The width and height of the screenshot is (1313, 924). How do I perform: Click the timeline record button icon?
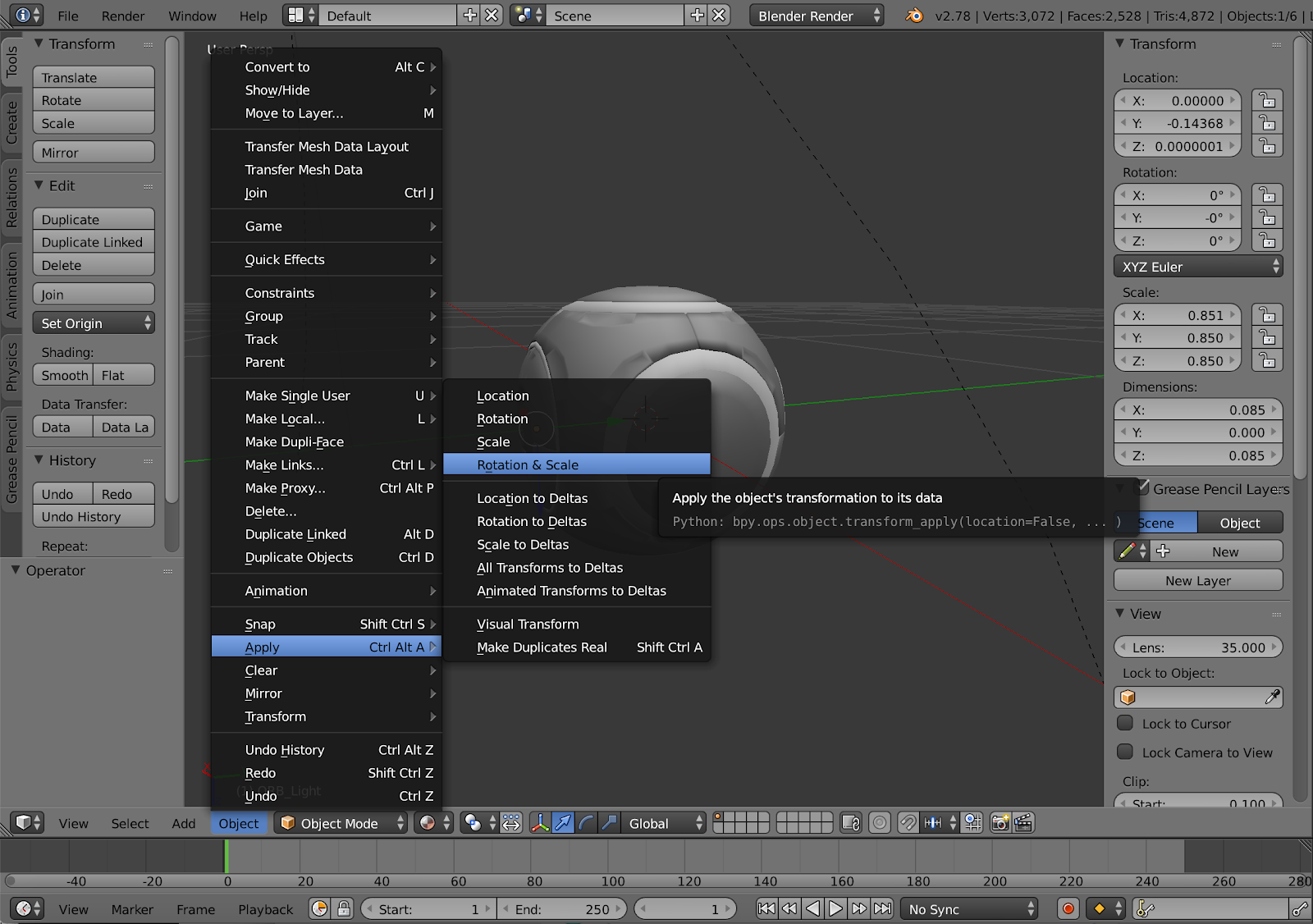(x=1068, y=908)
